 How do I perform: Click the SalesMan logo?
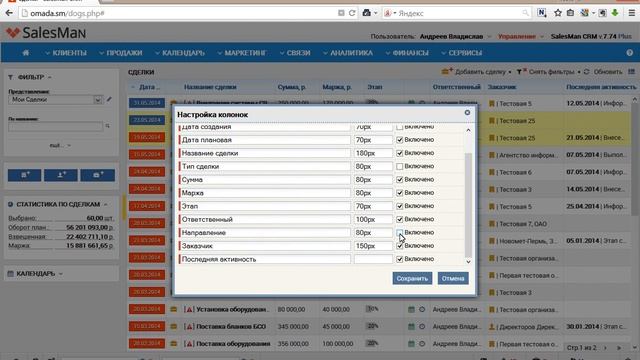tap(46, 33)
